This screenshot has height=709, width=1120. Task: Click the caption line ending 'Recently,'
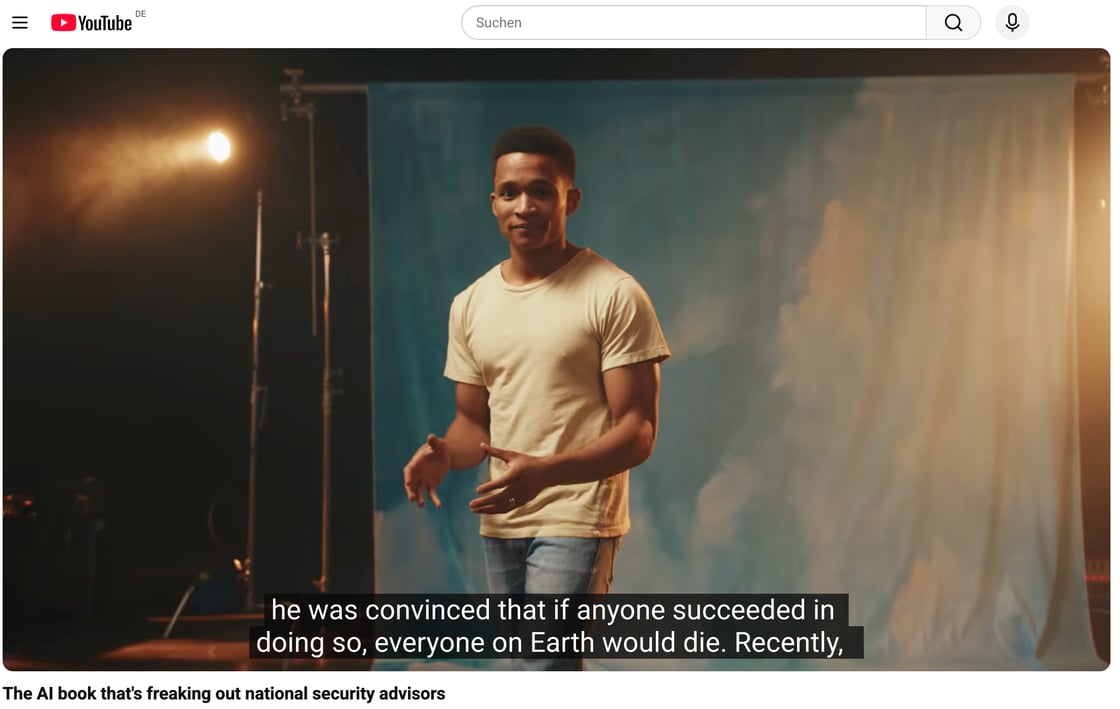pyautogui.click(x=550, y=642)
